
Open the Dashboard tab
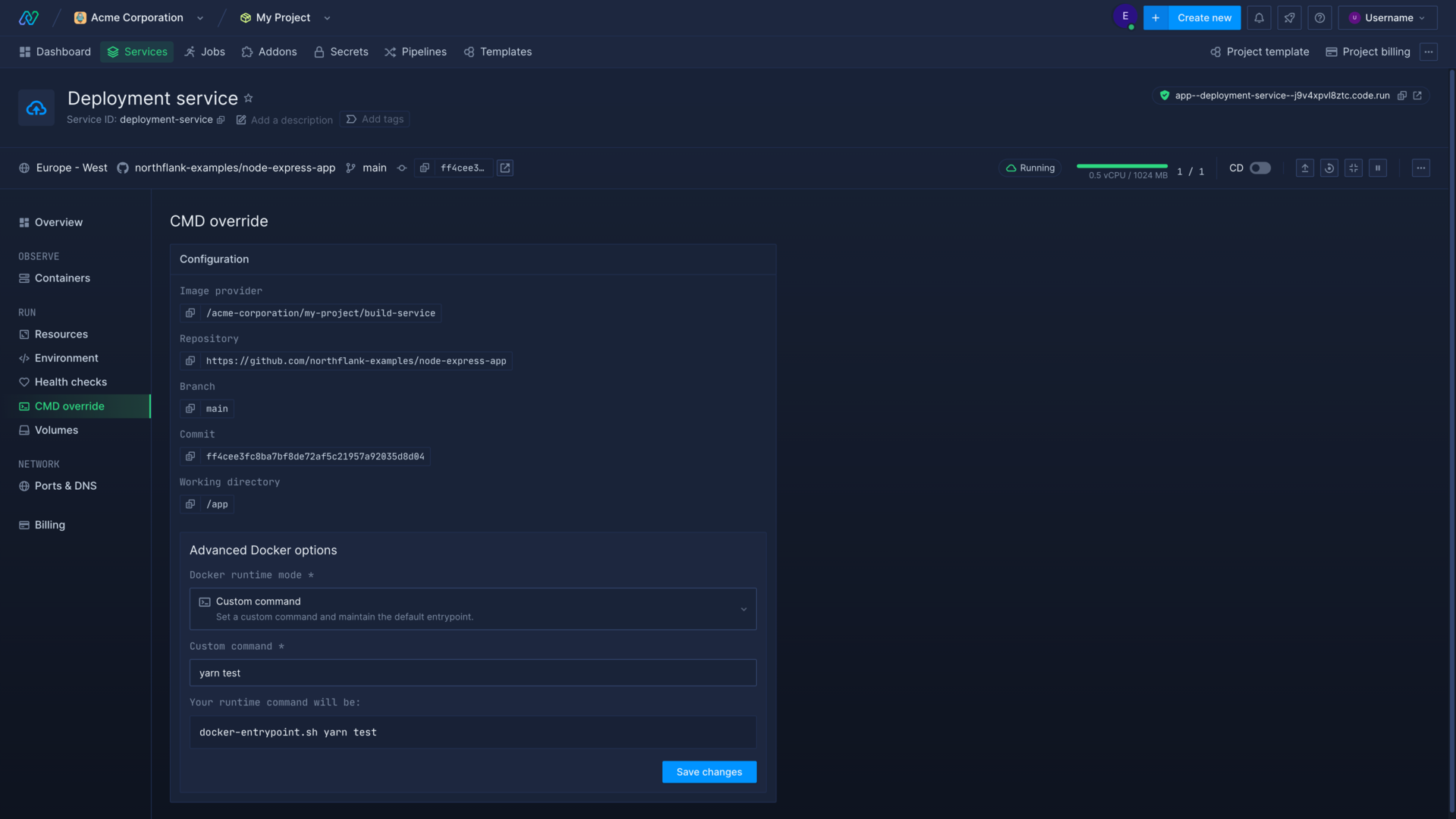55,52
